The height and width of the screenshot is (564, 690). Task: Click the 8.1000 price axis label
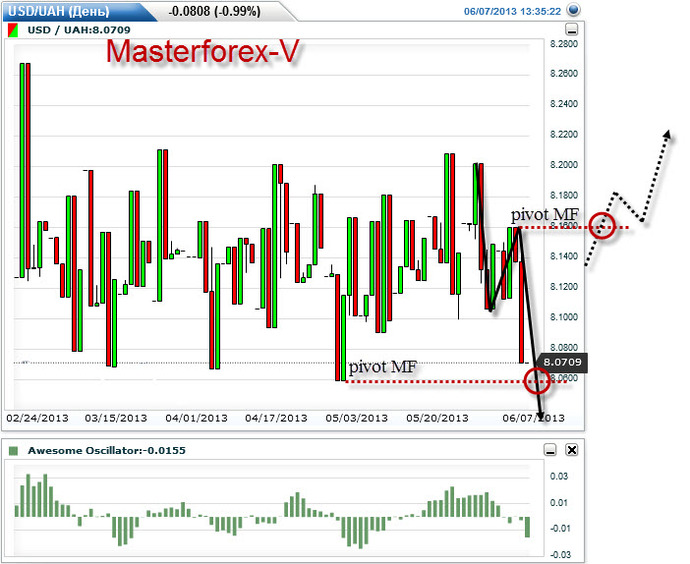pyautogui.click(x=564, y=317)
